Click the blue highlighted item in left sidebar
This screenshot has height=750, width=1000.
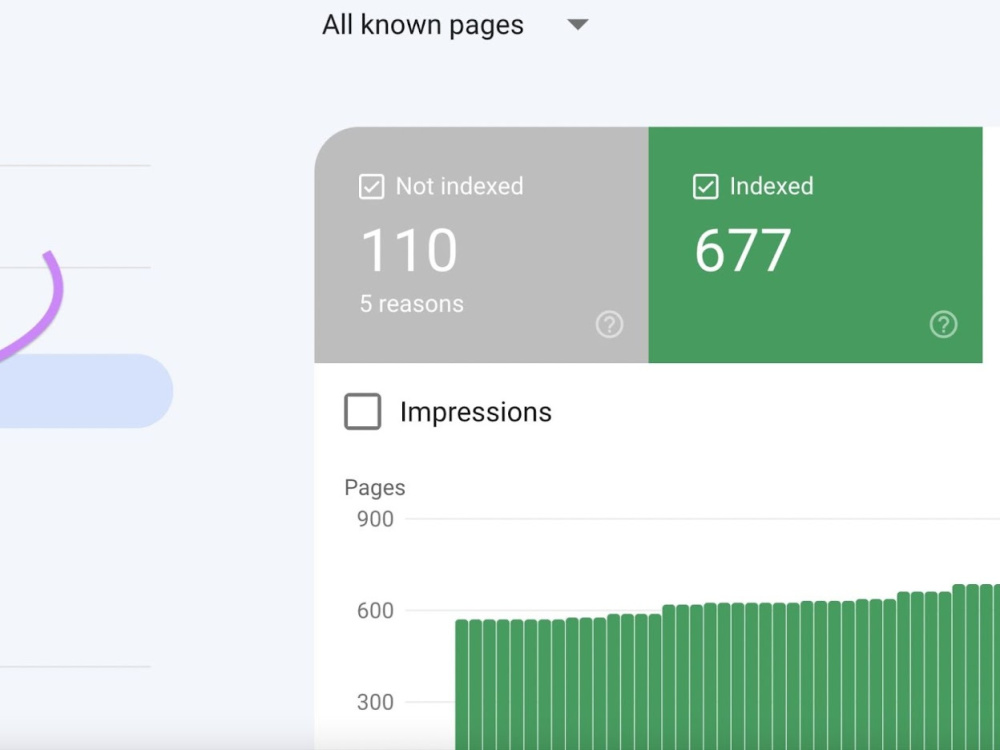(85, 391)
